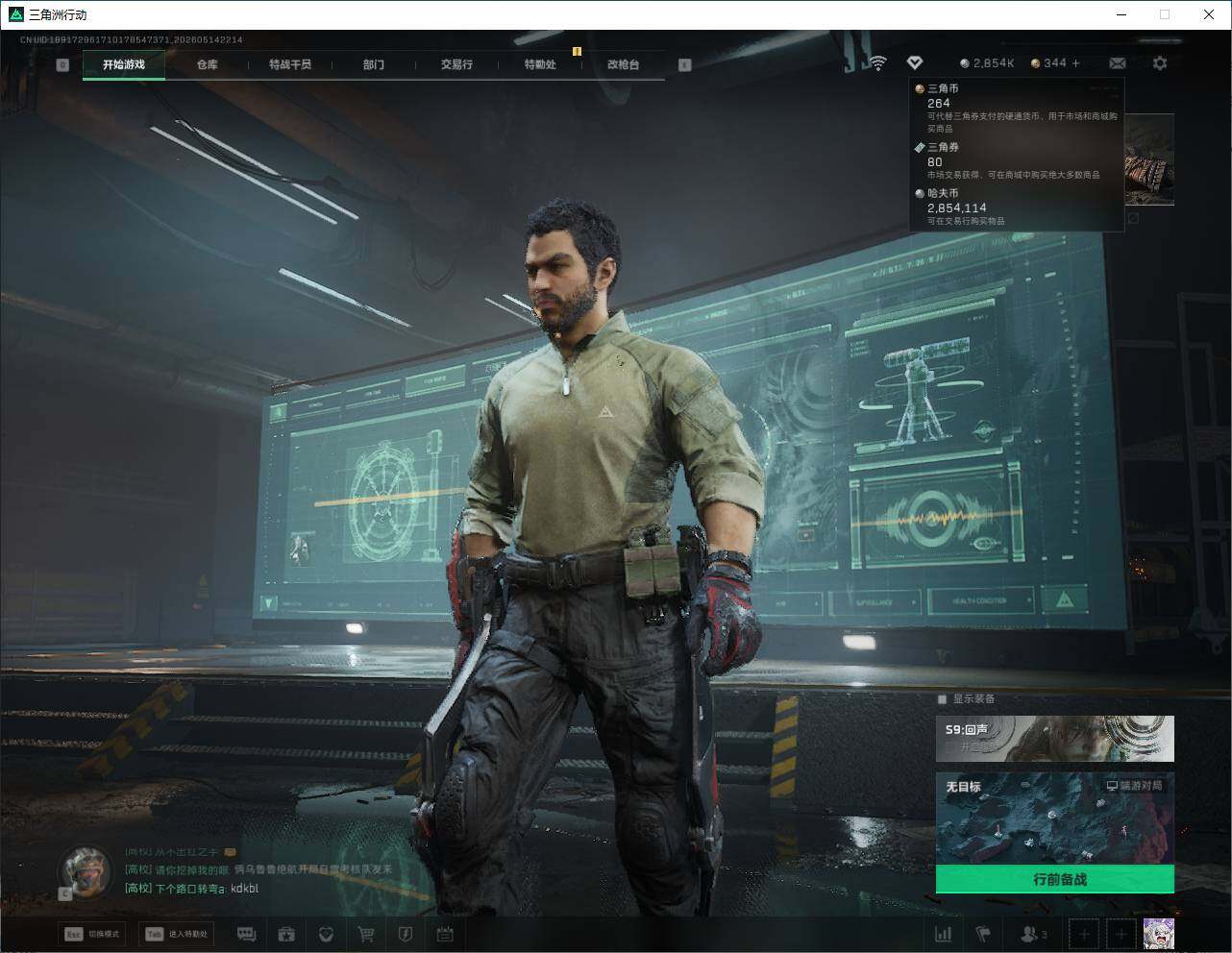Switch to the 仓库 tab
Image resolution: width=1232 pixels, height=953 pixels.
[x=208, y=64]
